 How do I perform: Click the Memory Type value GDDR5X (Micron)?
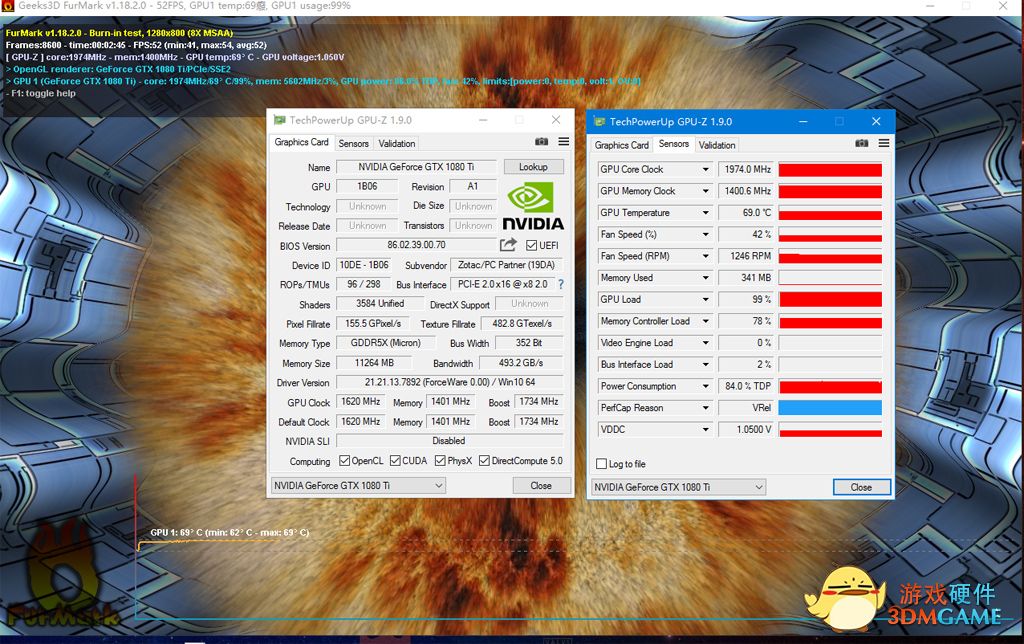point(385,343)
